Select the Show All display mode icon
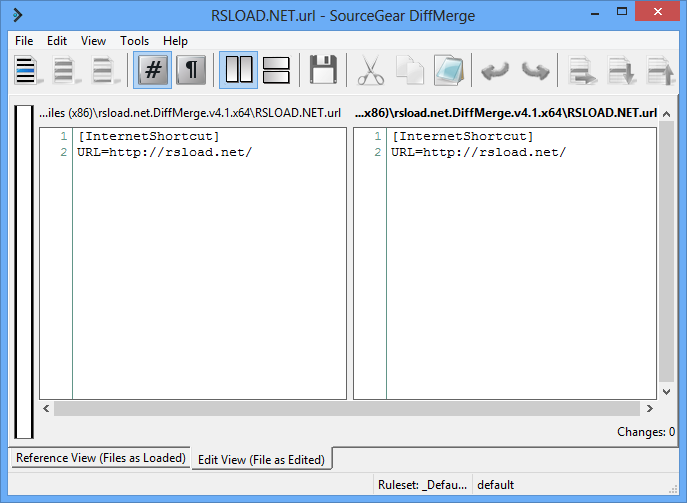Screen dimensions: 687x503 [x=27, y=70]
